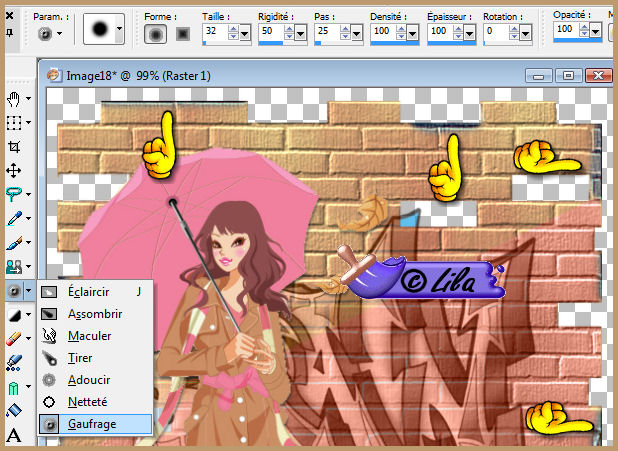Open the Taille slider dropdown arrow
Image resolution: width=618 pixels, height=451 pixels.
tap(247, 32)
